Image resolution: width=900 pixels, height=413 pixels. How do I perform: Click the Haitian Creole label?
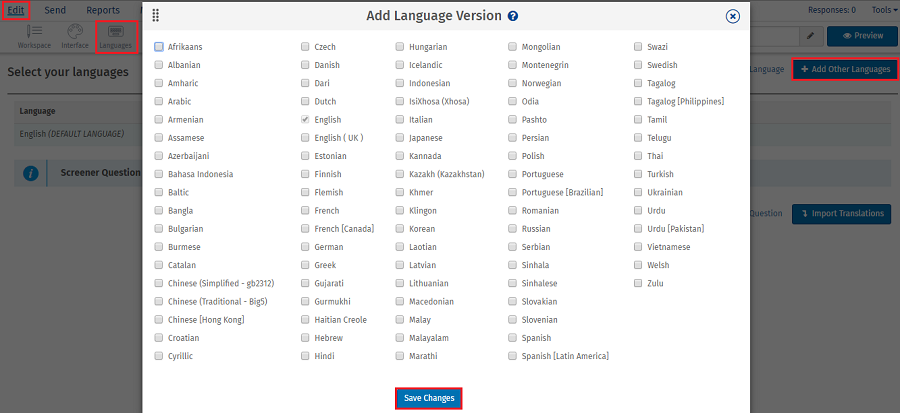[x=340, y=320]
